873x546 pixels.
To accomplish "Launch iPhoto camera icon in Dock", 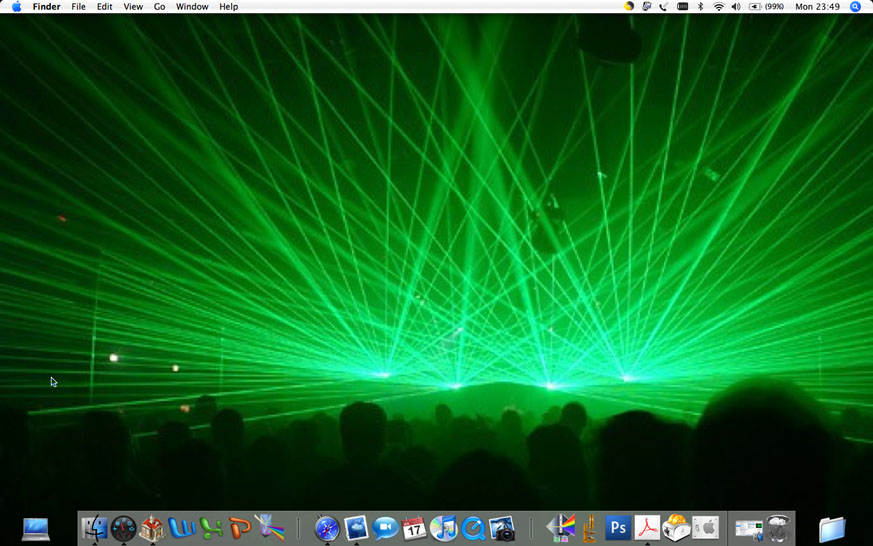I will (x=502, y=528).
